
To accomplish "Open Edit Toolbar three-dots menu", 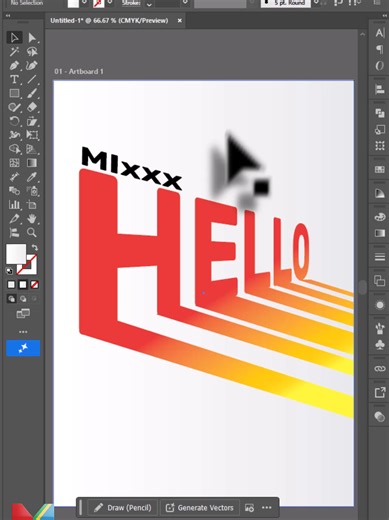I will [x=23, y=332].
